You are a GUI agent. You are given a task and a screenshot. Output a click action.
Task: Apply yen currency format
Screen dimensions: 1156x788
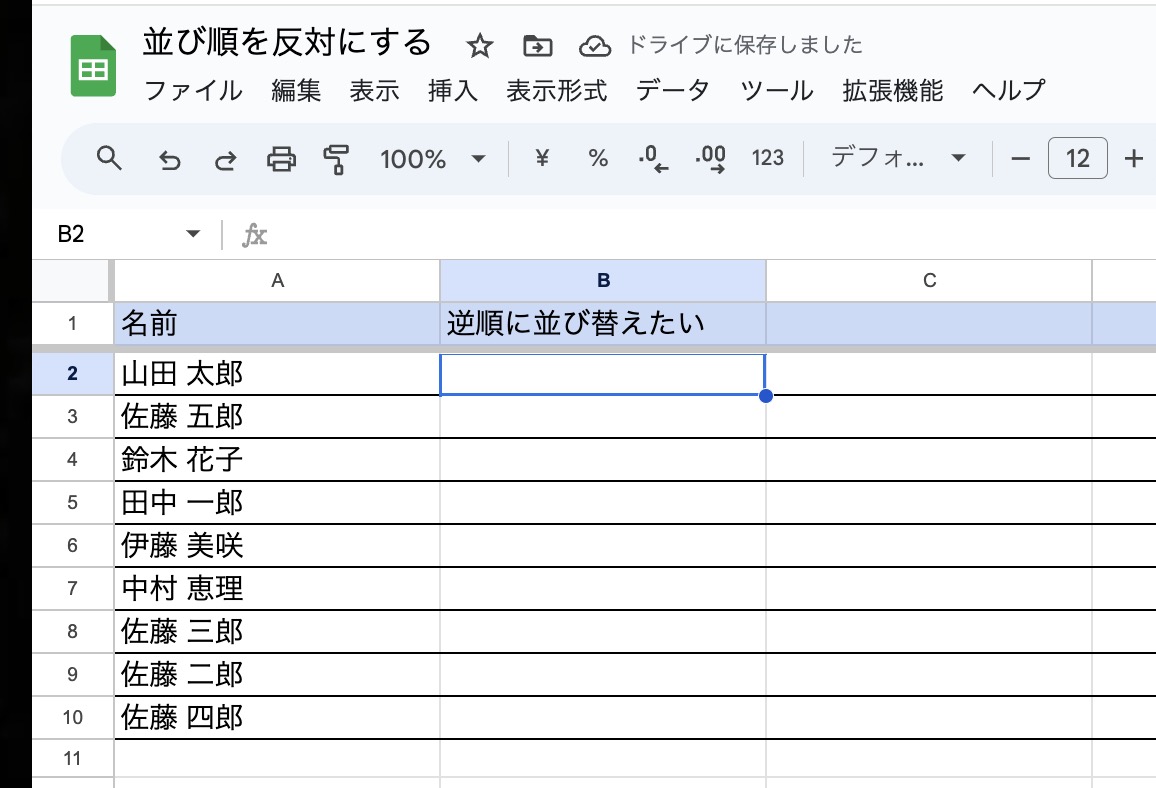pos(542,158)
